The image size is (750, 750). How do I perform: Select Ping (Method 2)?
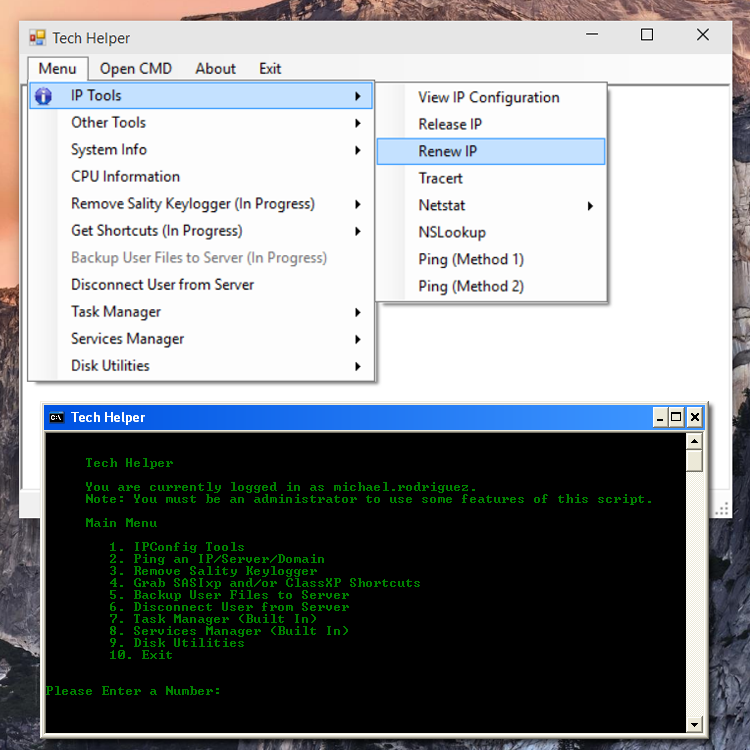pyautogui.click(x=491, y=287)
